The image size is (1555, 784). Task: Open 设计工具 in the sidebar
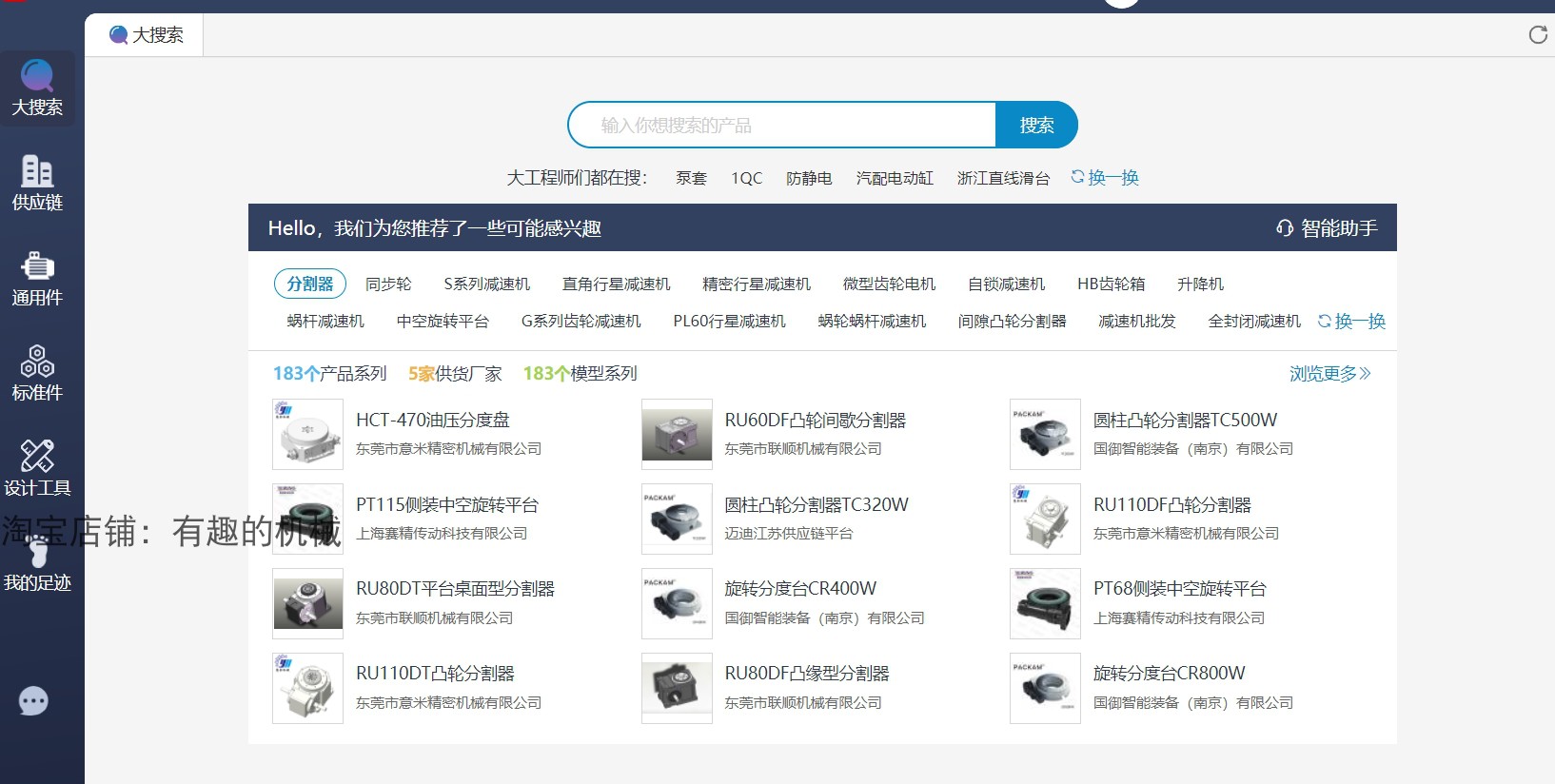coord(37,469)
